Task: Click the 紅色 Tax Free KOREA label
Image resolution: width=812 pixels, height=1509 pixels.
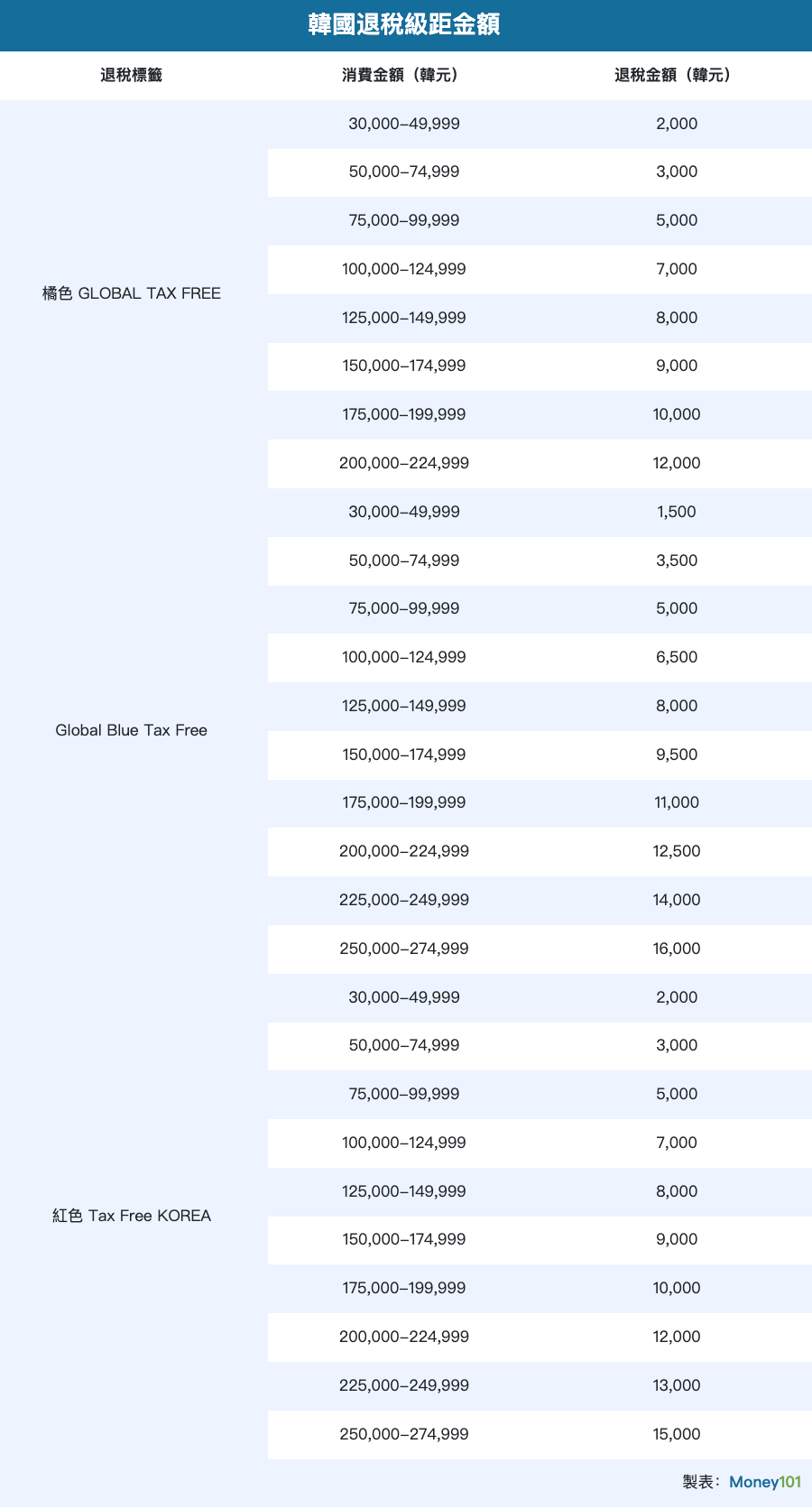Action: click(132, 1216)
